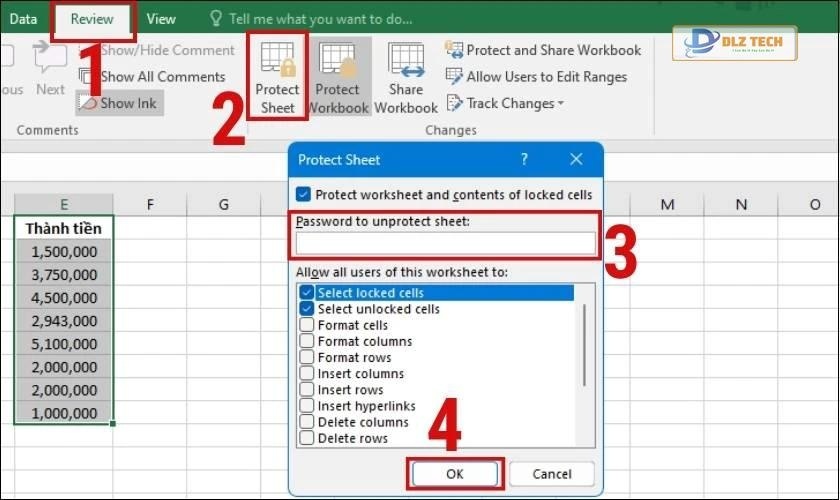Select the Thành tiền header cell
Screen dimensions: 840x500
click(x=64, y=228)
